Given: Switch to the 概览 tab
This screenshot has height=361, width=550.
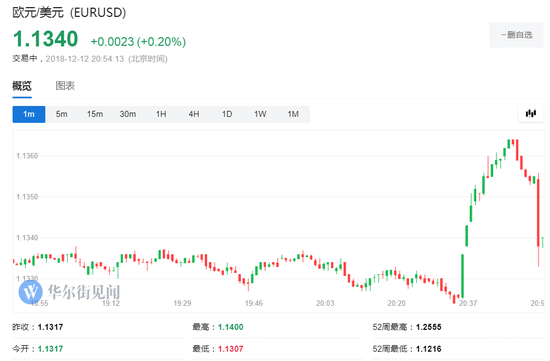Looking at the screenshot, I should (22, 86).
